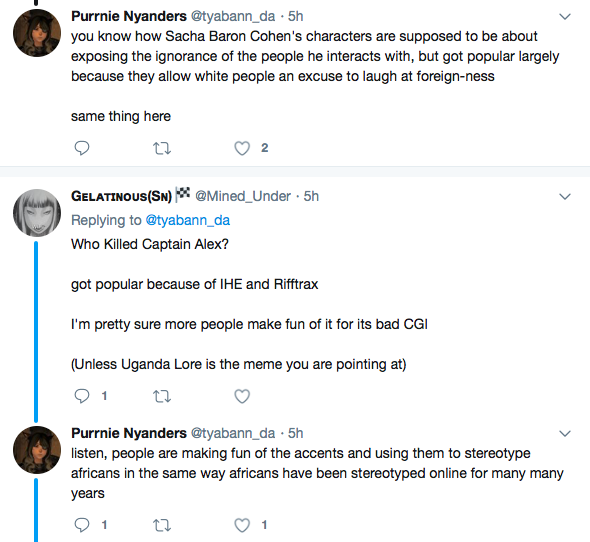Reply to the Sacha Baron Cohen tweet
Screen dimensions: 590x542
82,148
